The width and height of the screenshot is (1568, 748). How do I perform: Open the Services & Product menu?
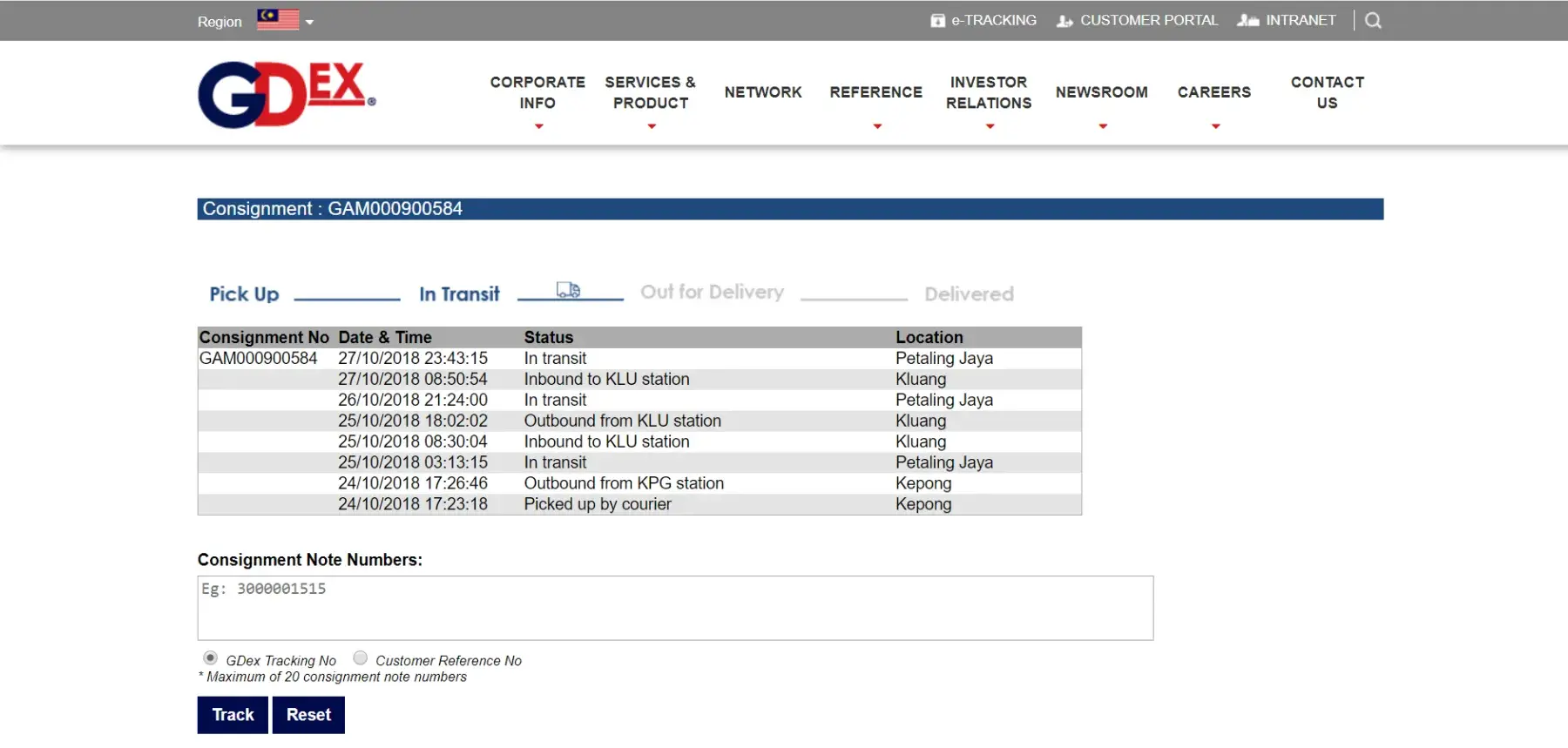pyautogui.click(x=651, y=92)
